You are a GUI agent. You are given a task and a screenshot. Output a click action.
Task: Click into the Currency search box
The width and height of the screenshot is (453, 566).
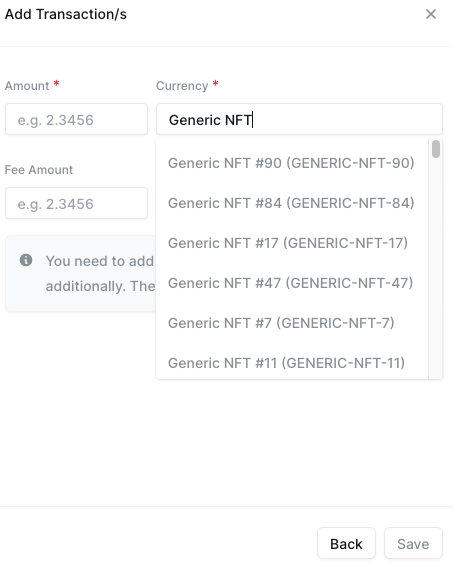pos(299,119)
